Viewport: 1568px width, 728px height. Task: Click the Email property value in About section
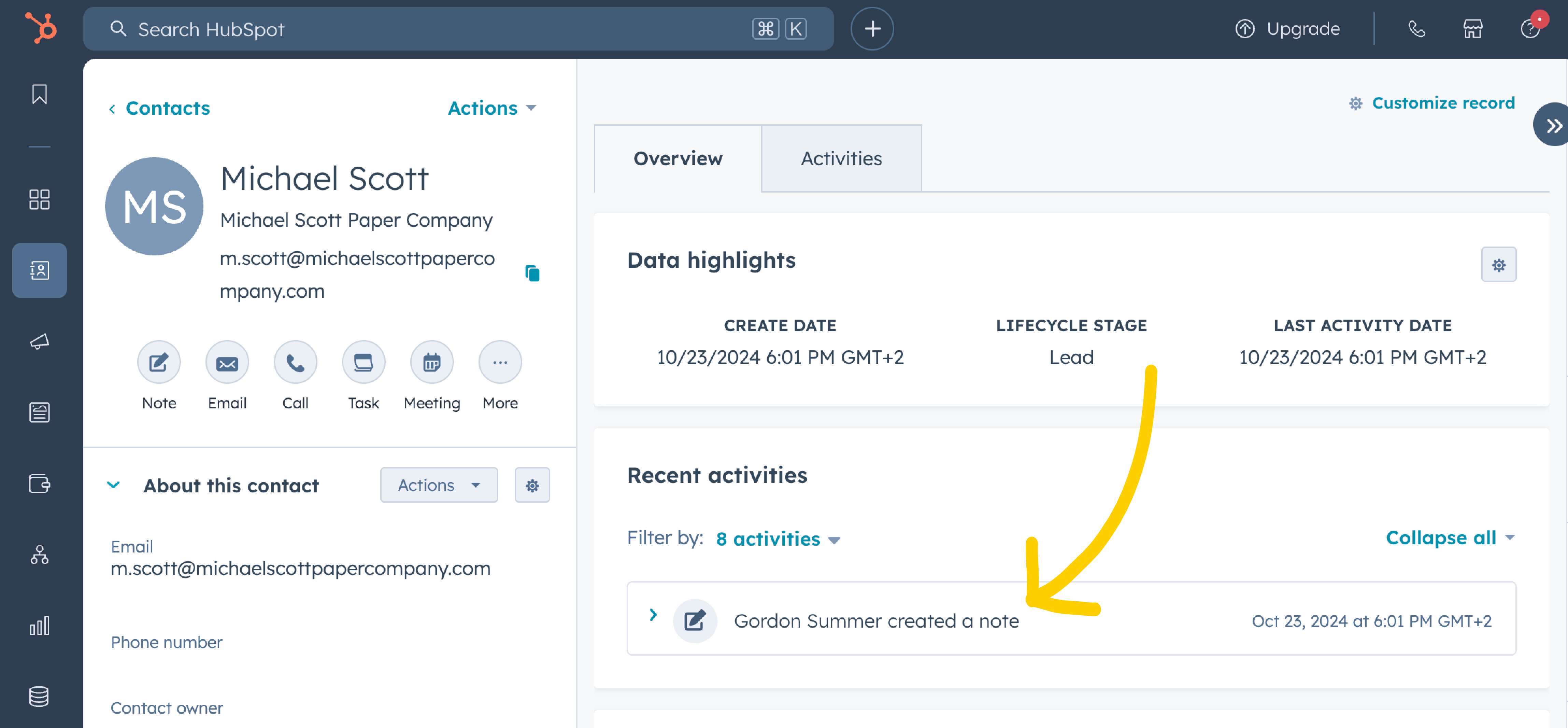click(x=300, y=569)
